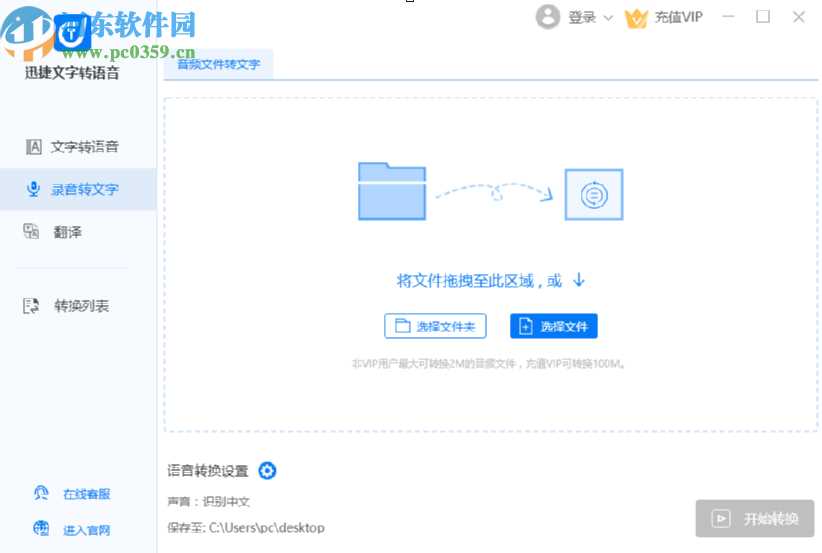This screenshot has height=553, width=822.
Task: Click the globe icon for official website
Action: tap(41, 529)
